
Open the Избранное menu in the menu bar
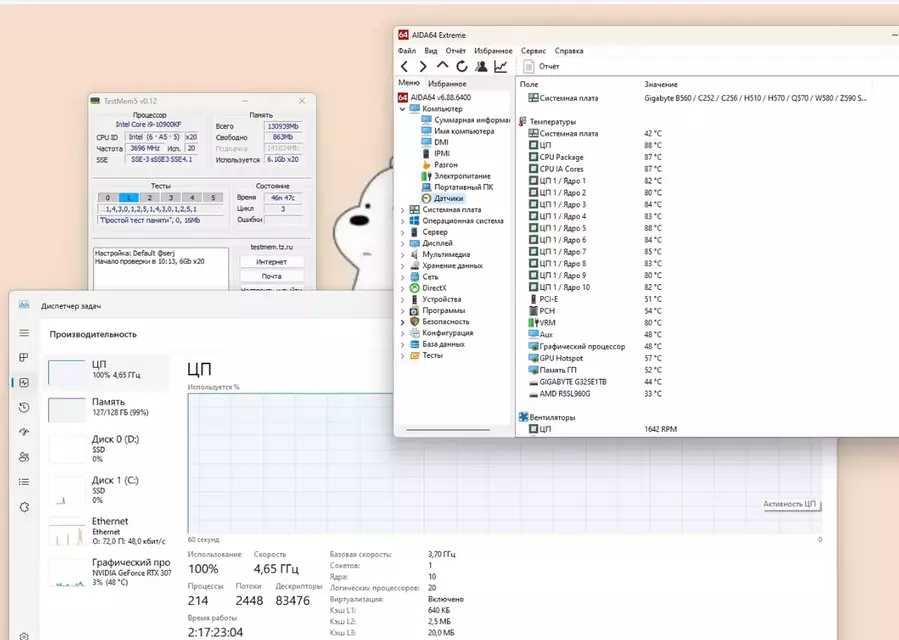493,50
